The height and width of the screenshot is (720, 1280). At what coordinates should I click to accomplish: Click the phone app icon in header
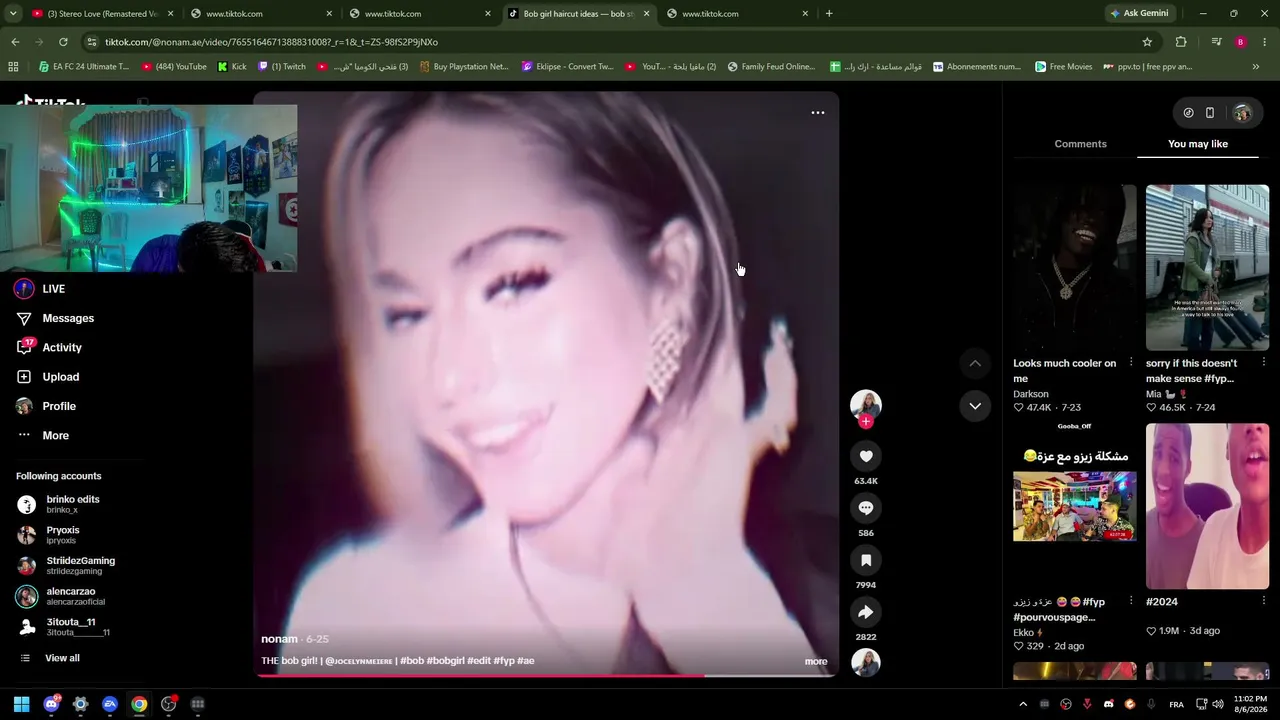pos(1210,113)
